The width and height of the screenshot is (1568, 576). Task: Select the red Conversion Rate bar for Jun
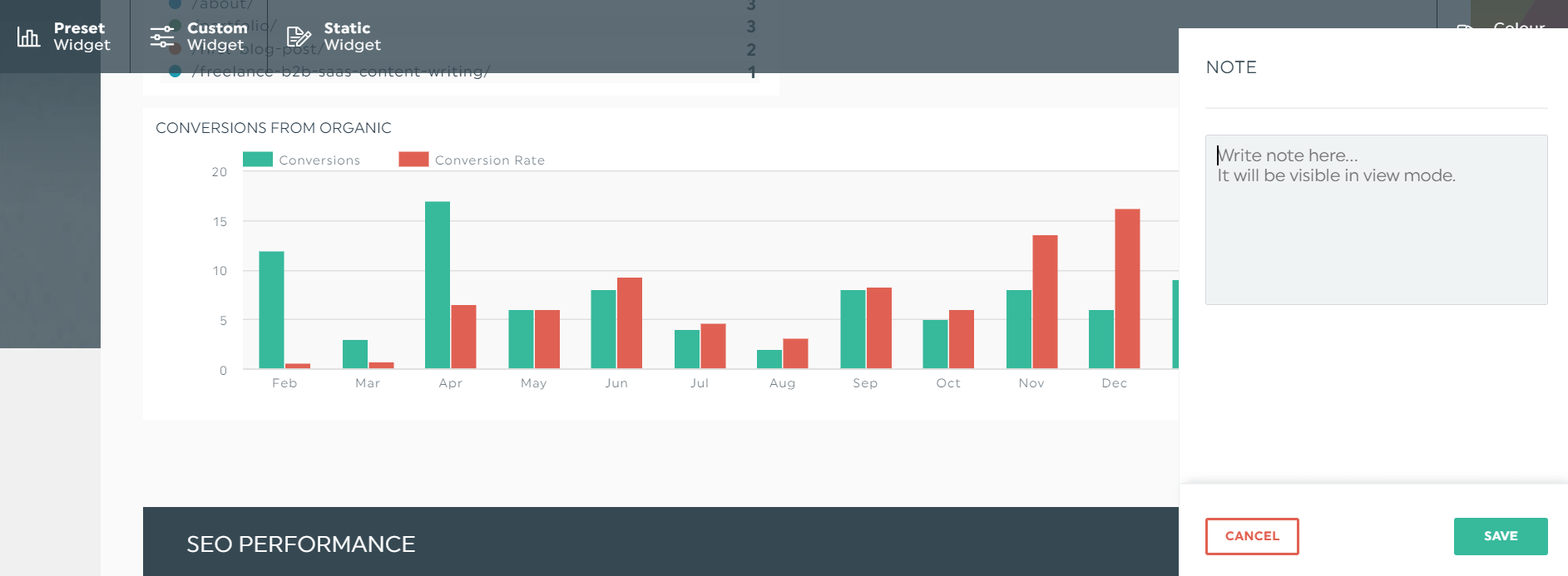coord(630,323)
